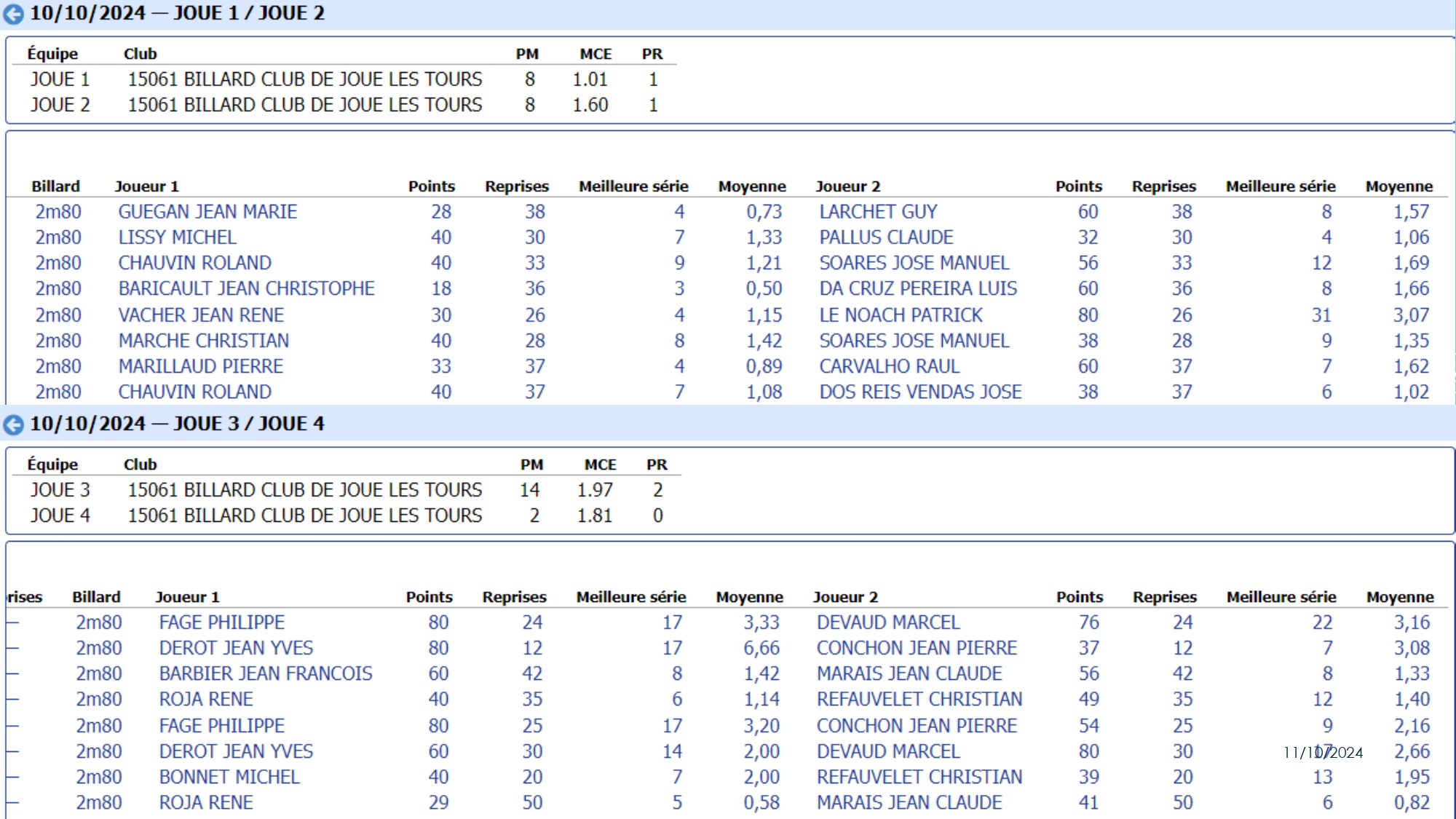1456x819 pixels.
Task: Click player BARBIER JEAN FRANCOIS
Action: (266, 673)
